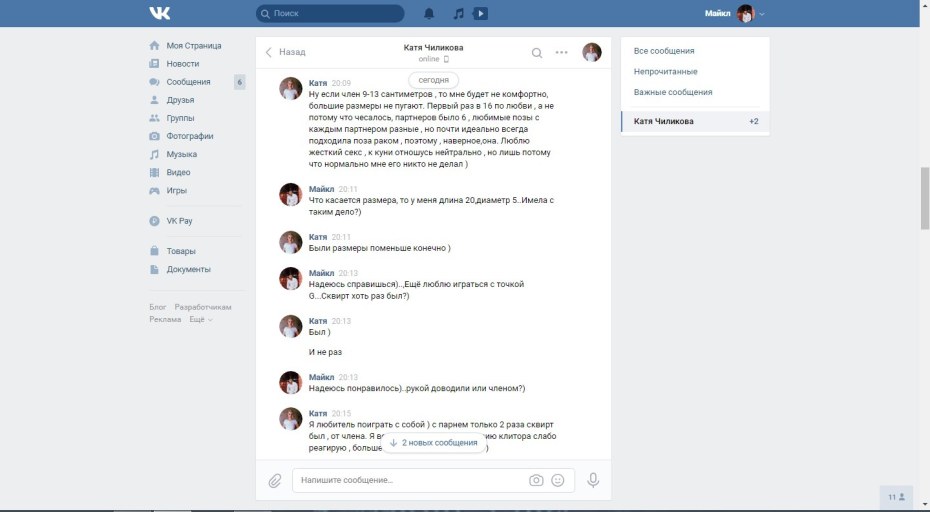The height and width of the screenshot is (512, 930).
Task: Click the VK logo in the header
Action: (x=160, y=13)
